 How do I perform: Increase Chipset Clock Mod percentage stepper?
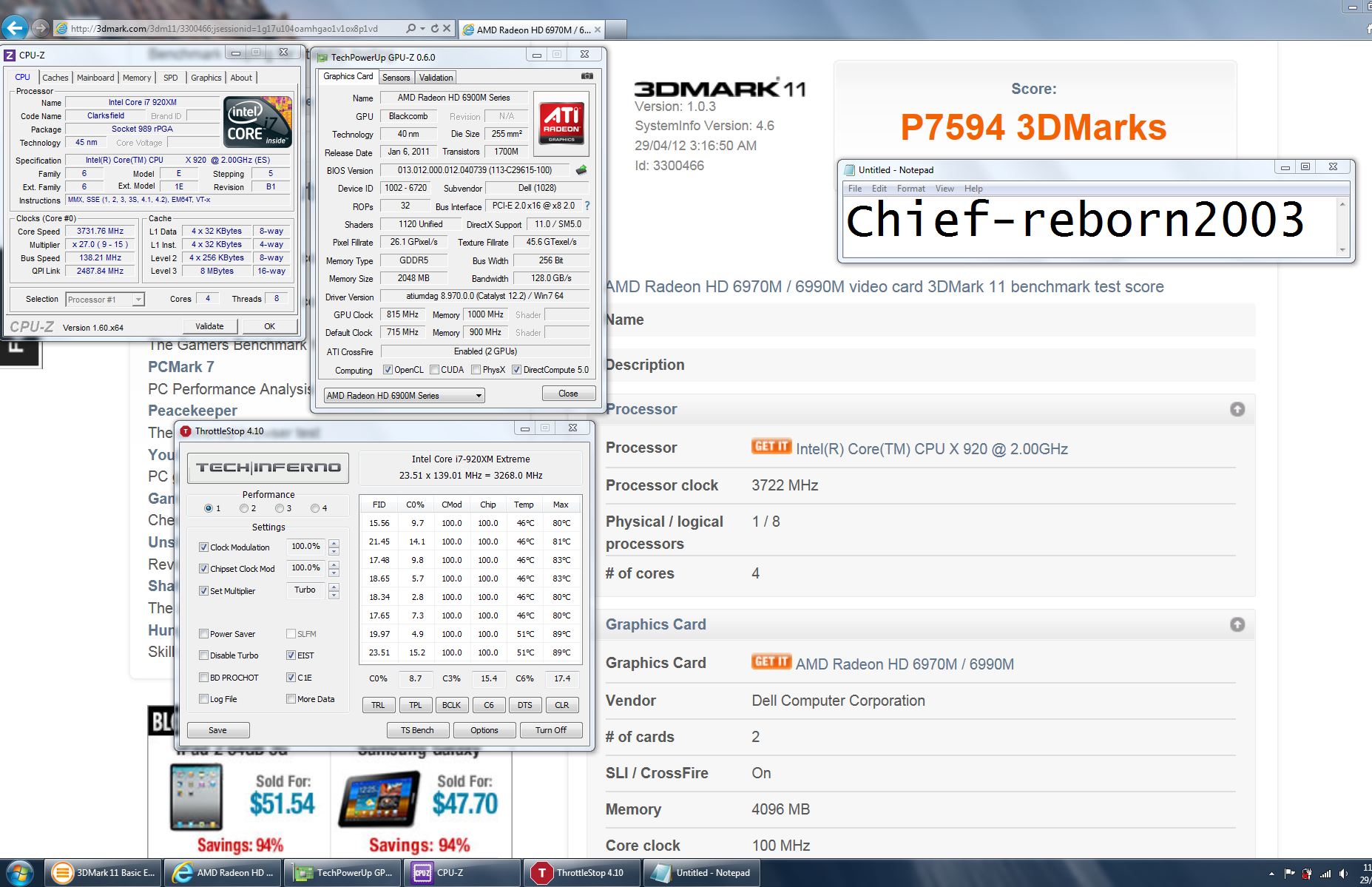pos(334,565)
